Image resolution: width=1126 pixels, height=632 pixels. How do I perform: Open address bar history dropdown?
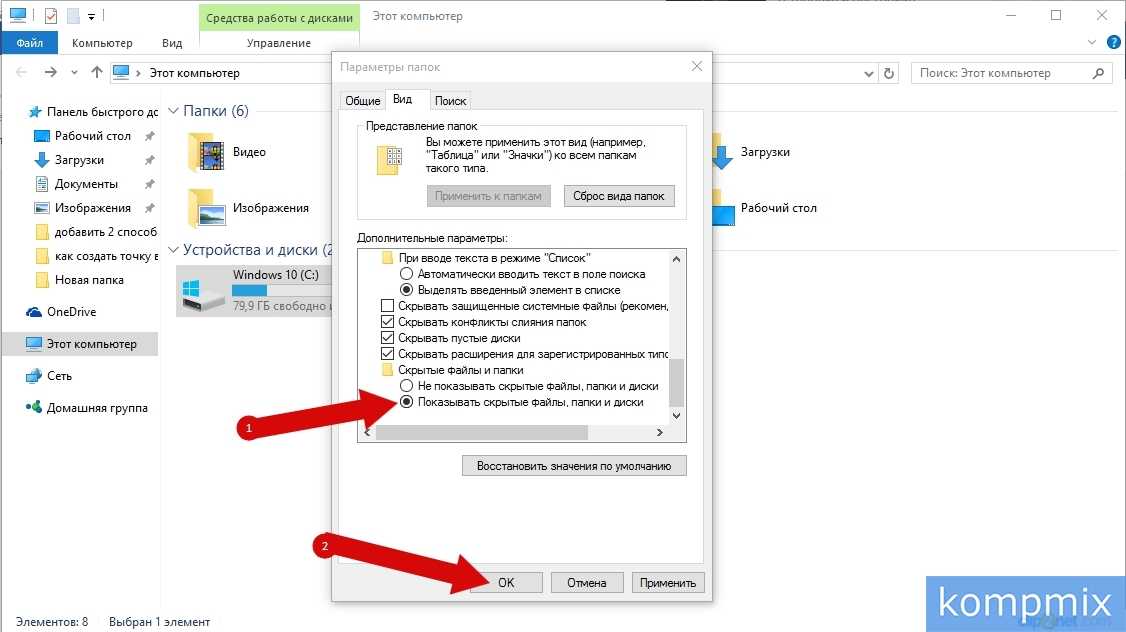pos(869,73)
